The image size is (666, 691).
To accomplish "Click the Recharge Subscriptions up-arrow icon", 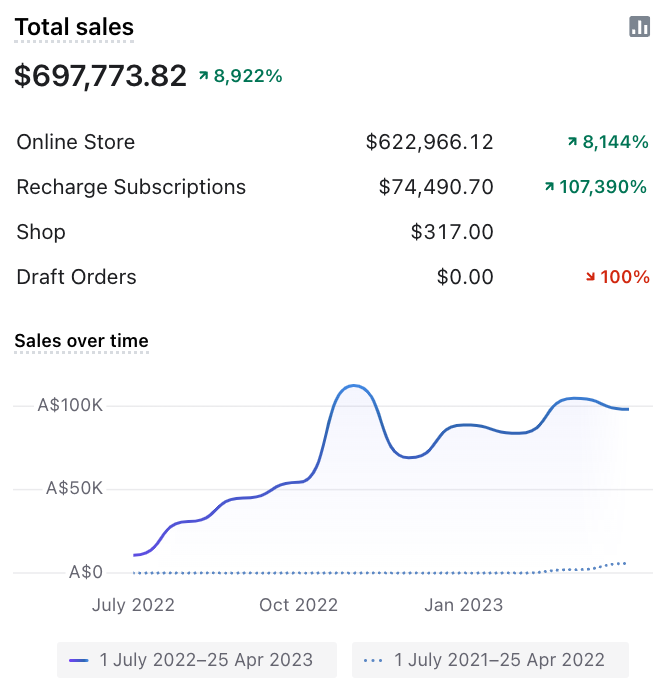I will coord(549,187).
